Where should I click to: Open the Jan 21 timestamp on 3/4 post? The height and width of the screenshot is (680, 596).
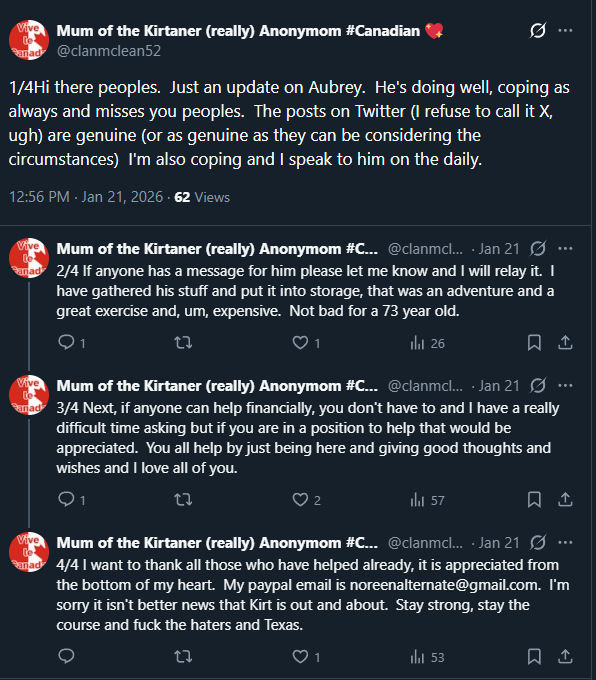499,386
